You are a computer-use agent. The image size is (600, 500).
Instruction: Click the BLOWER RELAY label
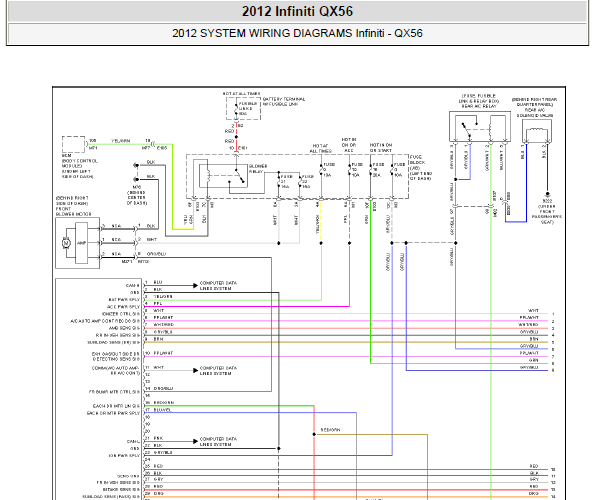pyautogui.click(x=258, y=169)
